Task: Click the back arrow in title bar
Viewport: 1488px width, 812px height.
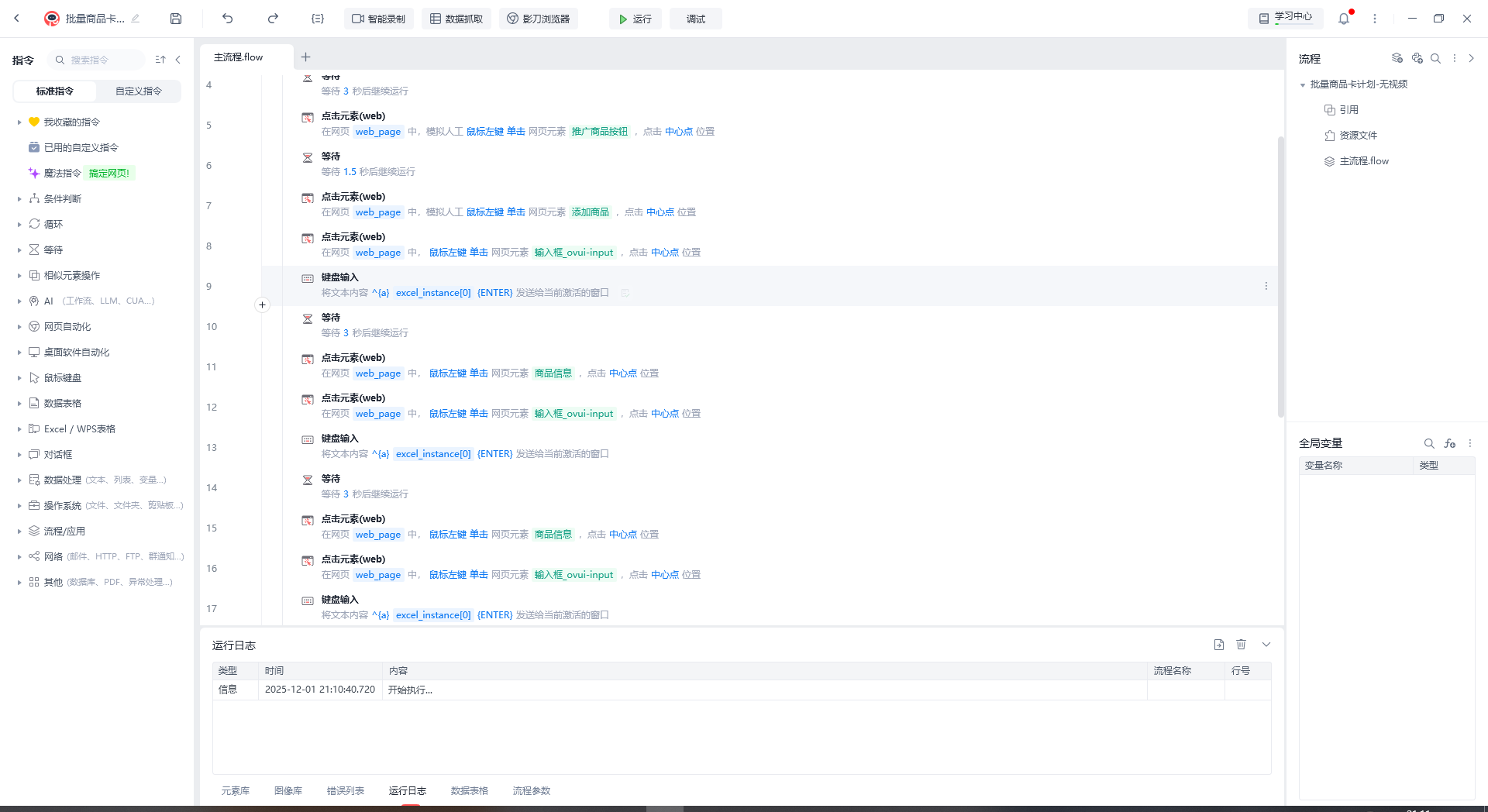Action: pyautogui.click(x=16, y=19)
